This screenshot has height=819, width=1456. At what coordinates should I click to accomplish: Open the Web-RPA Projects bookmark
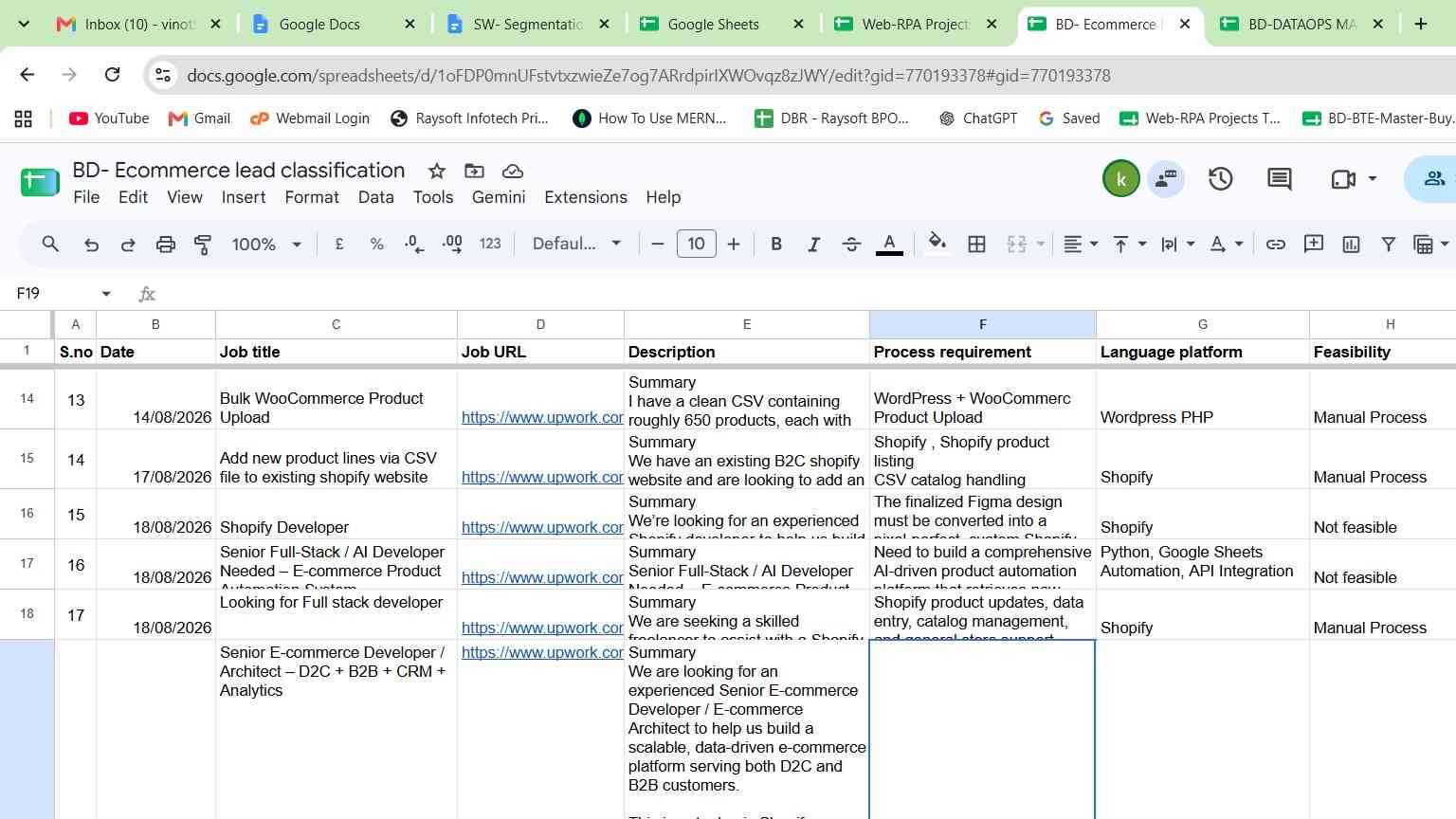(1200, 118)
